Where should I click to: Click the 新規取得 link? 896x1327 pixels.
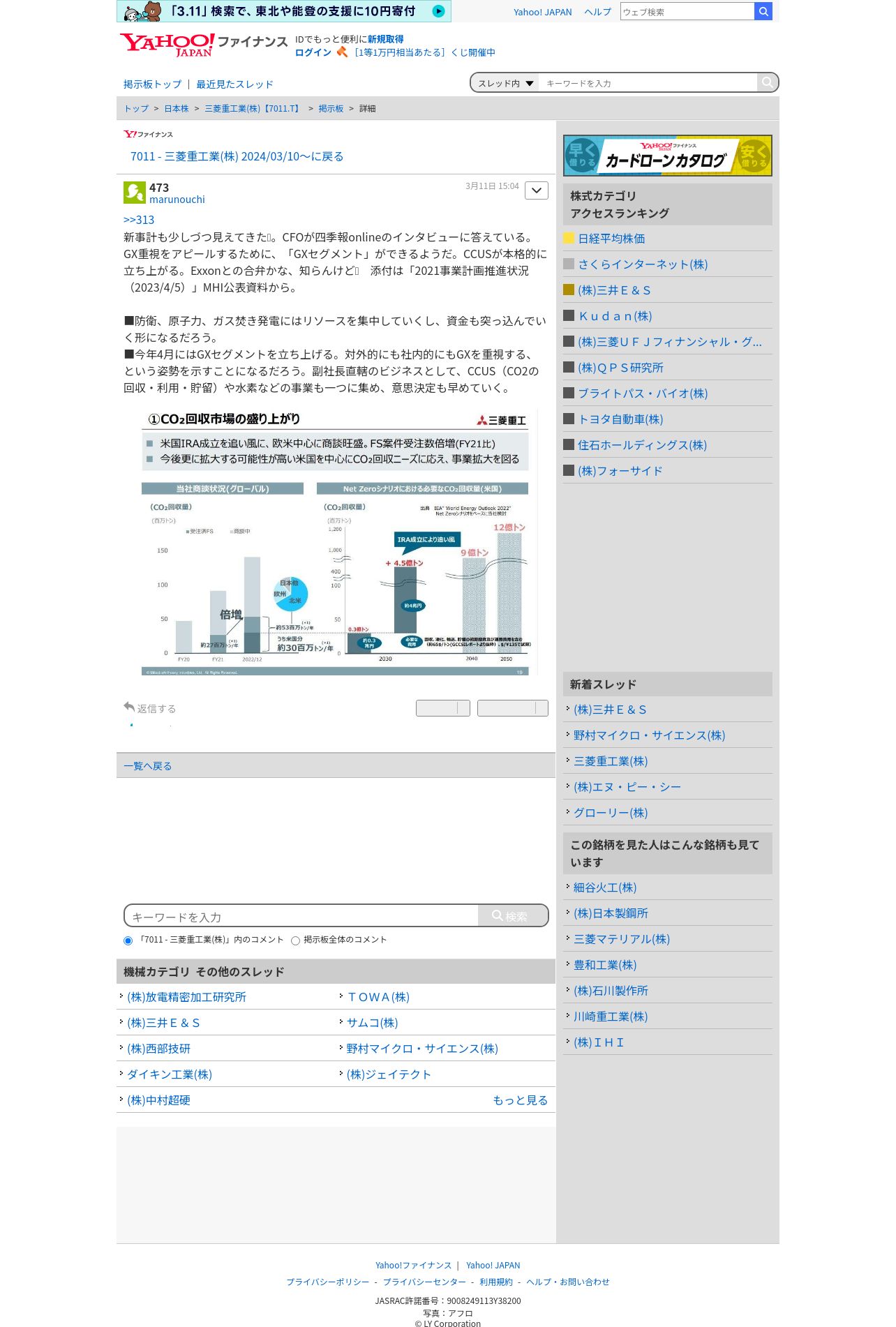click(385, 39)
